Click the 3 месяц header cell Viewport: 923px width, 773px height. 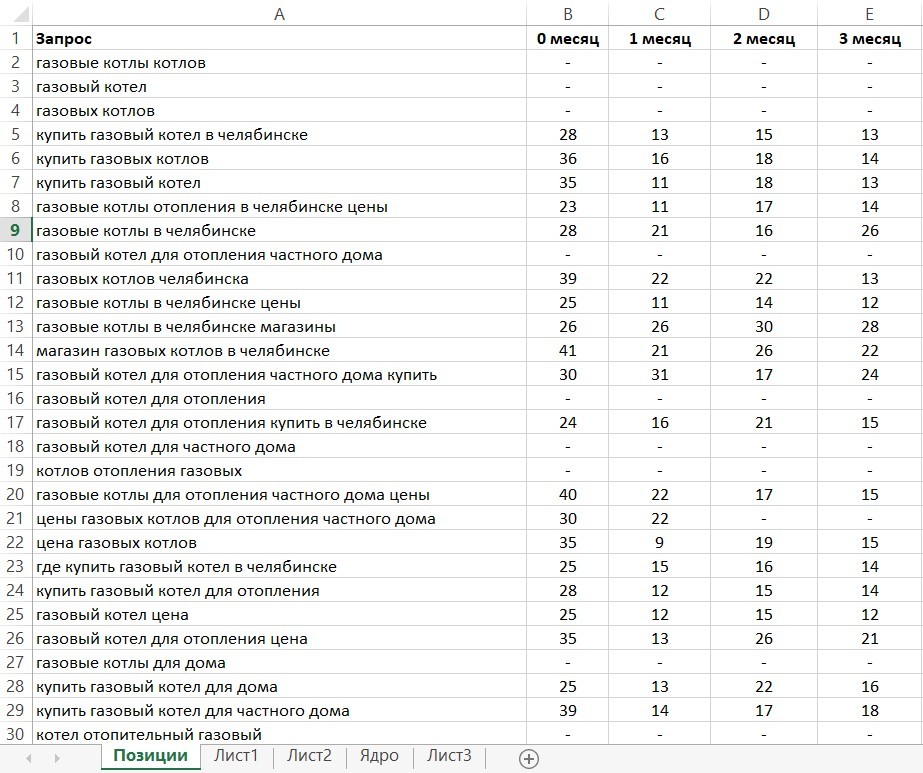coord(869,38)
